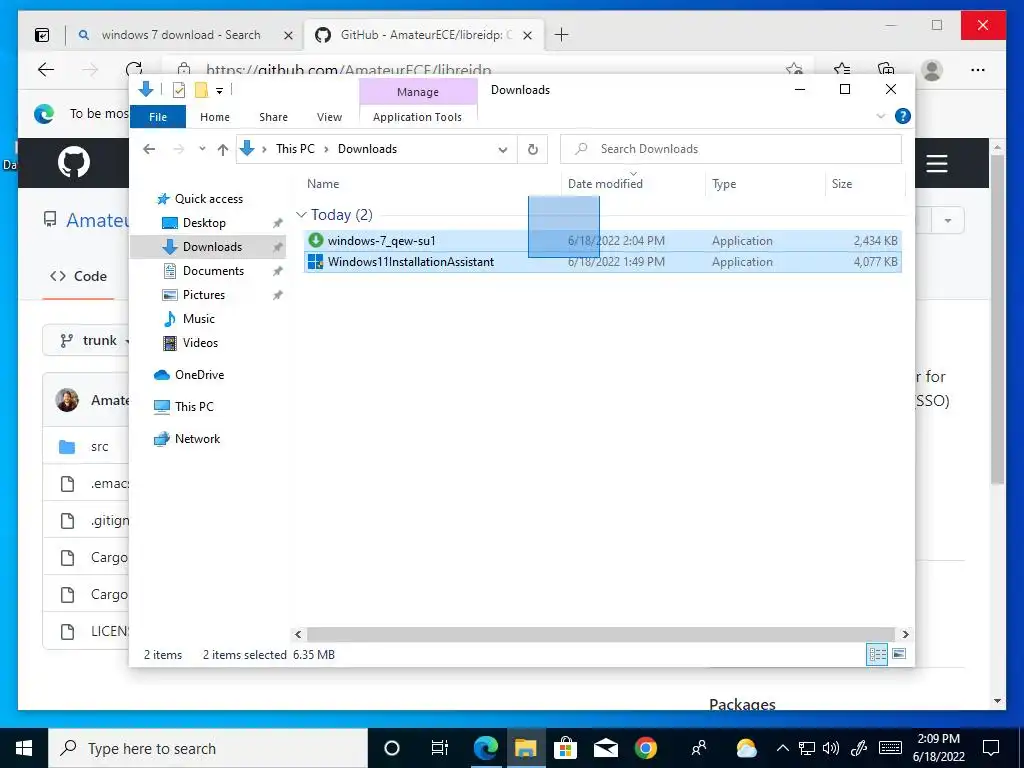Open the Windows Start menu
Image resolution: width=1024 pixels, height=768 pixels.
tap(24, 748)
